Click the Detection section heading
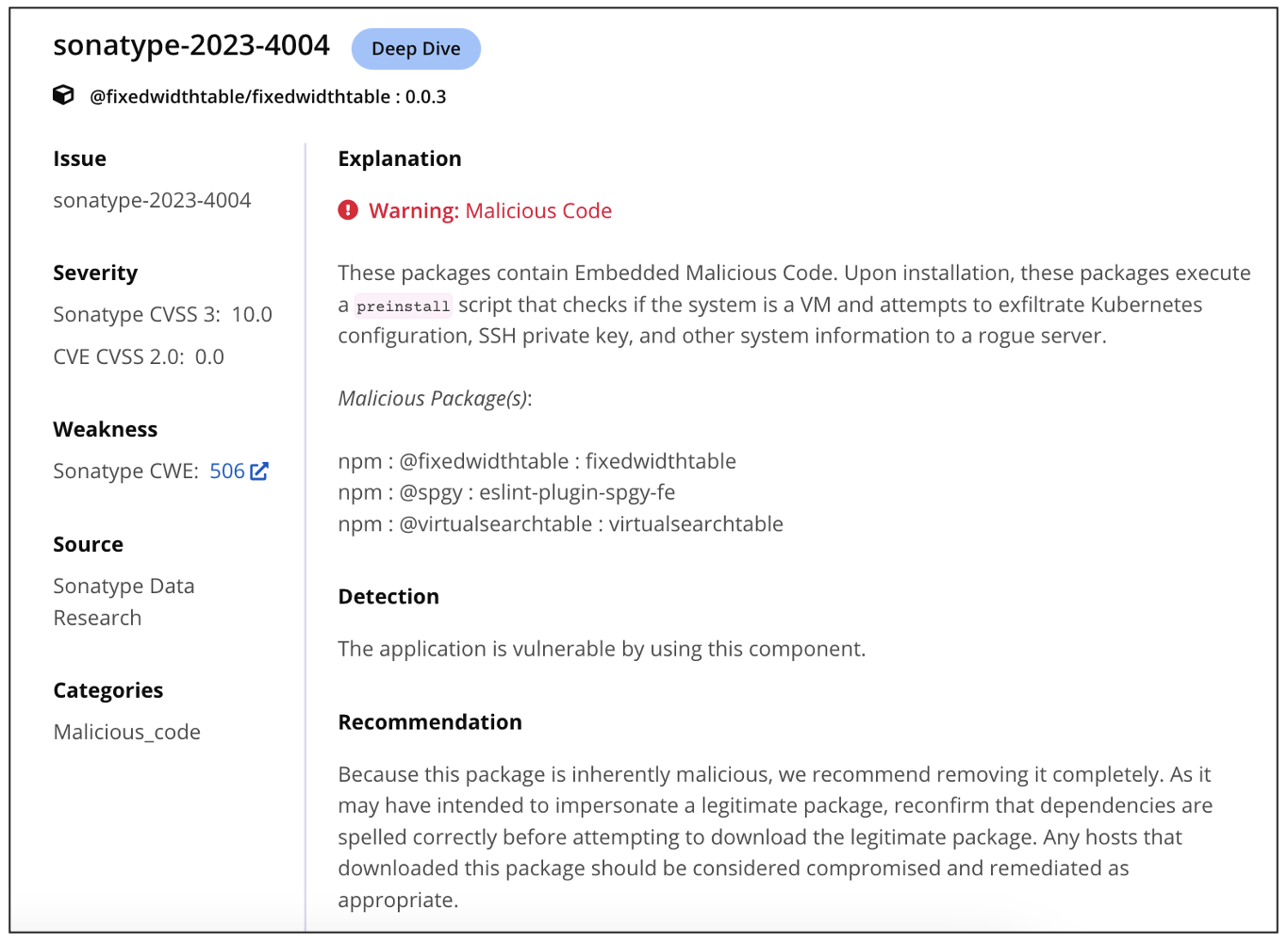 [x=388, y=597]
